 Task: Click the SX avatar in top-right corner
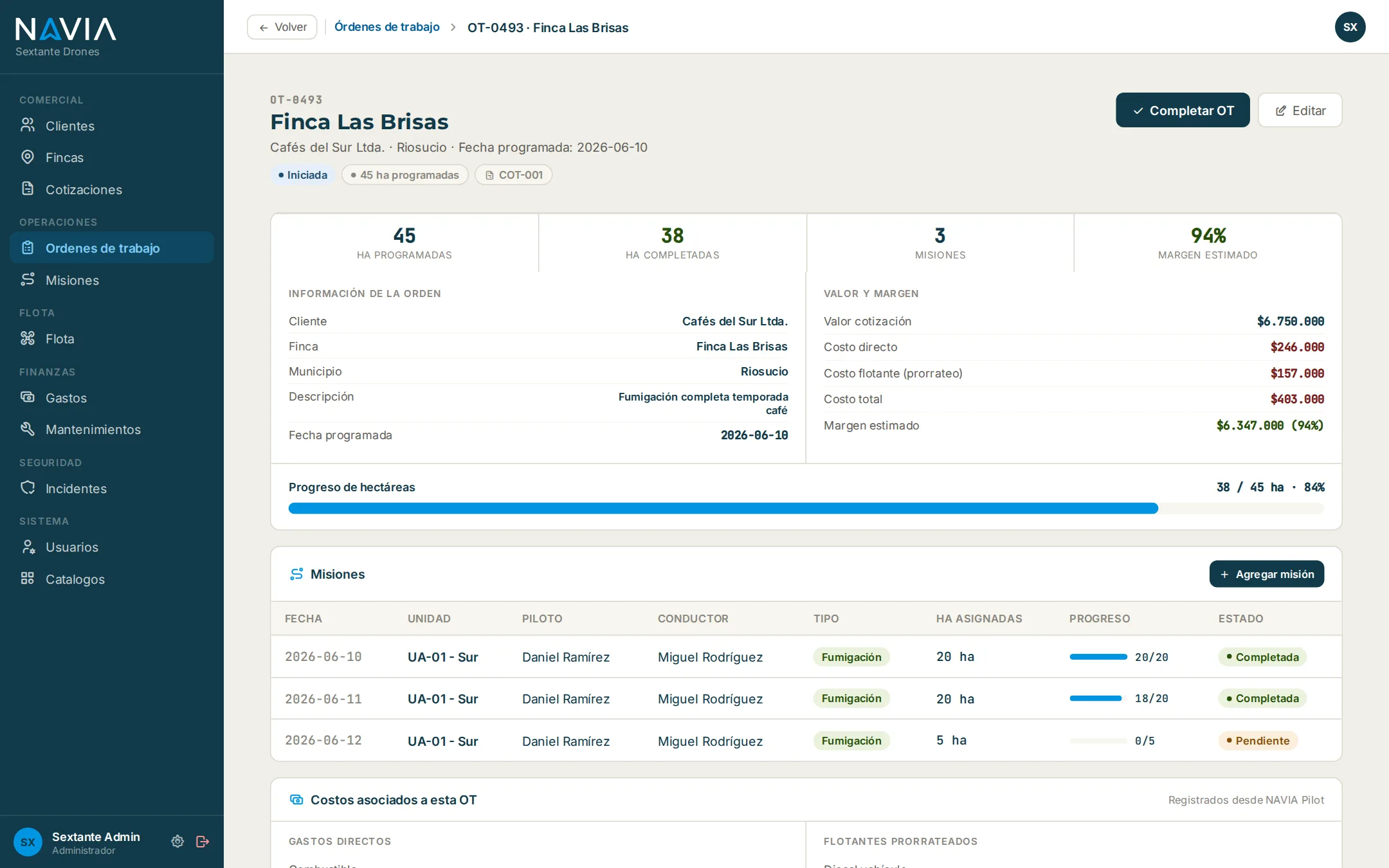click(1350, 27)
